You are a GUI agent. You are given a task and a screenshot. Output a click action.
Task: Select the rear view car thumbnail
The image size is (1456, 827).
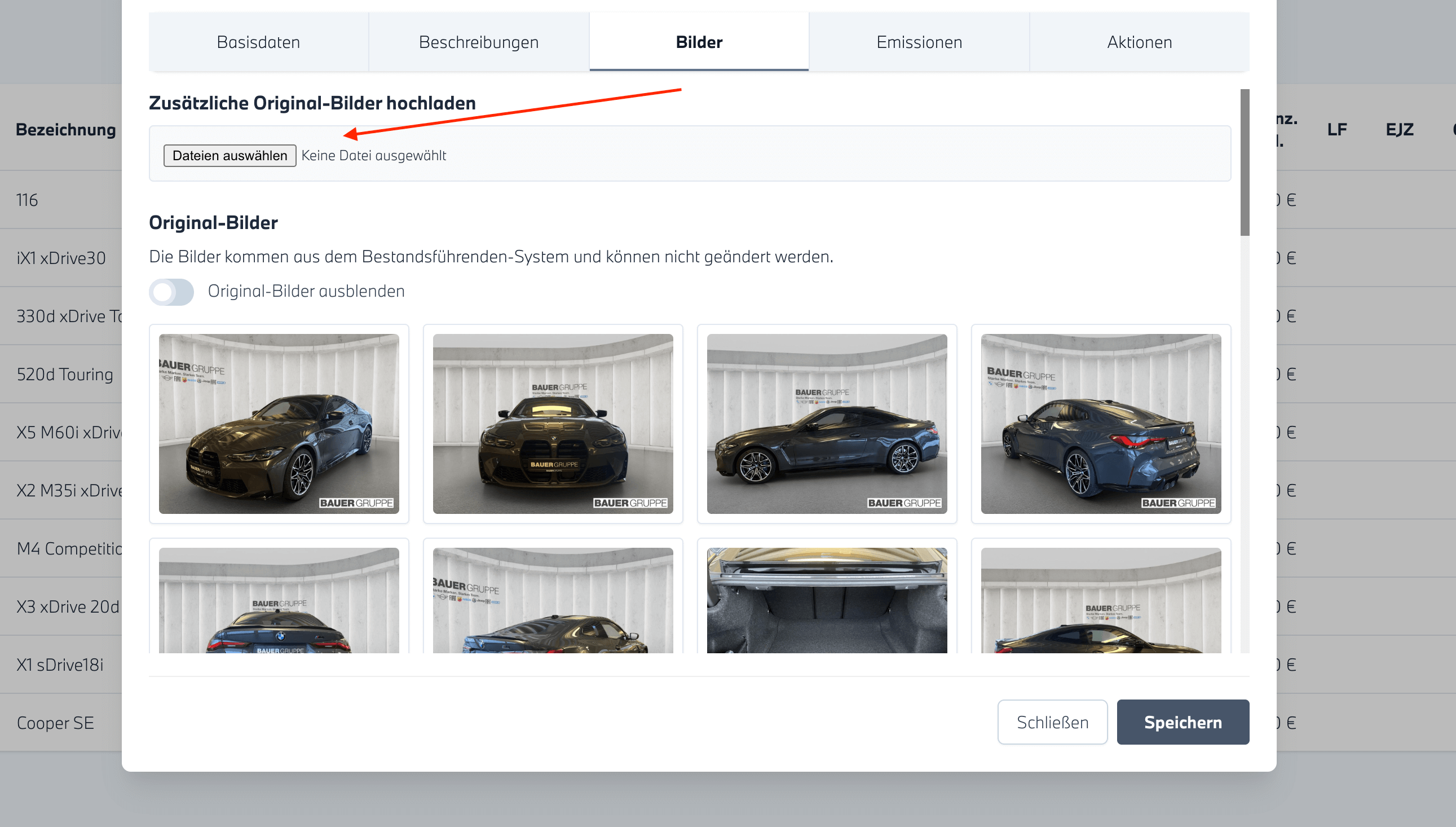tap(279, 601)
